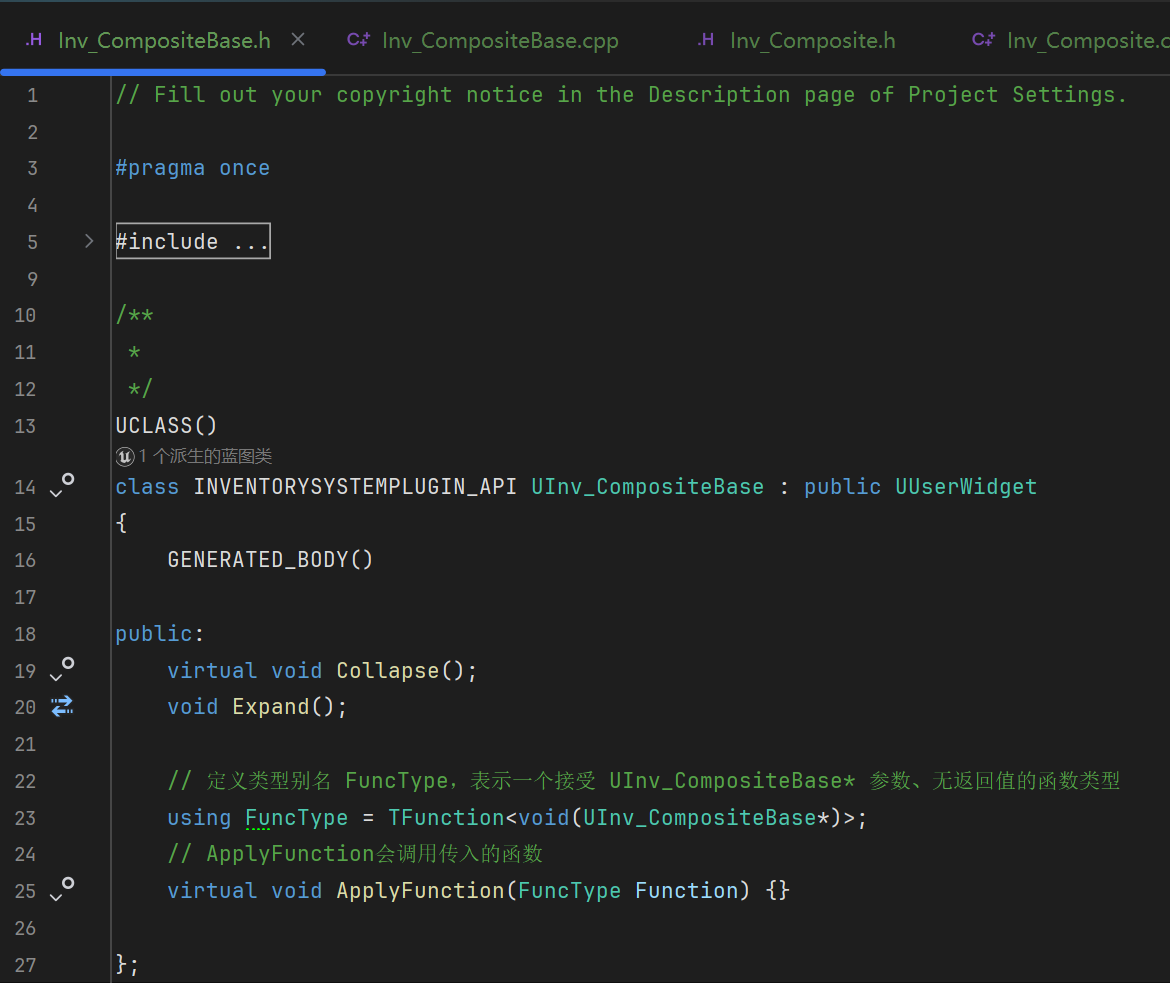Select the Inv_CompositeBase.h tab

click(x=164, y=40)
